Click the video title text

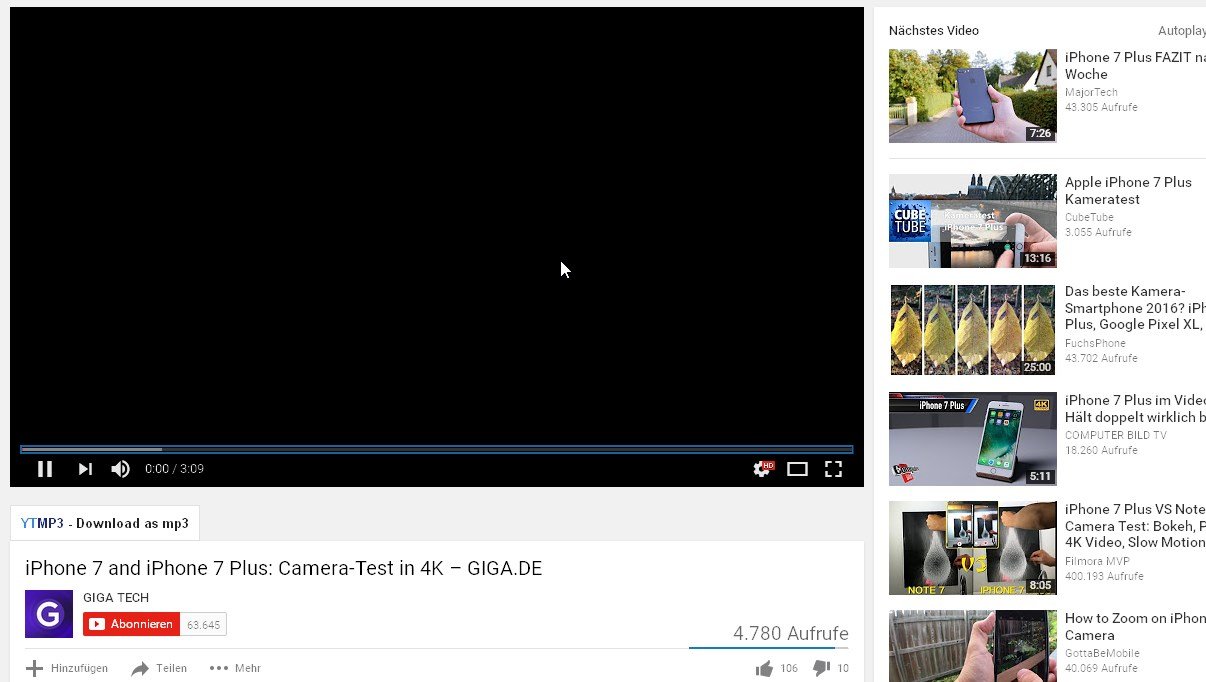[x=284, y=568]
